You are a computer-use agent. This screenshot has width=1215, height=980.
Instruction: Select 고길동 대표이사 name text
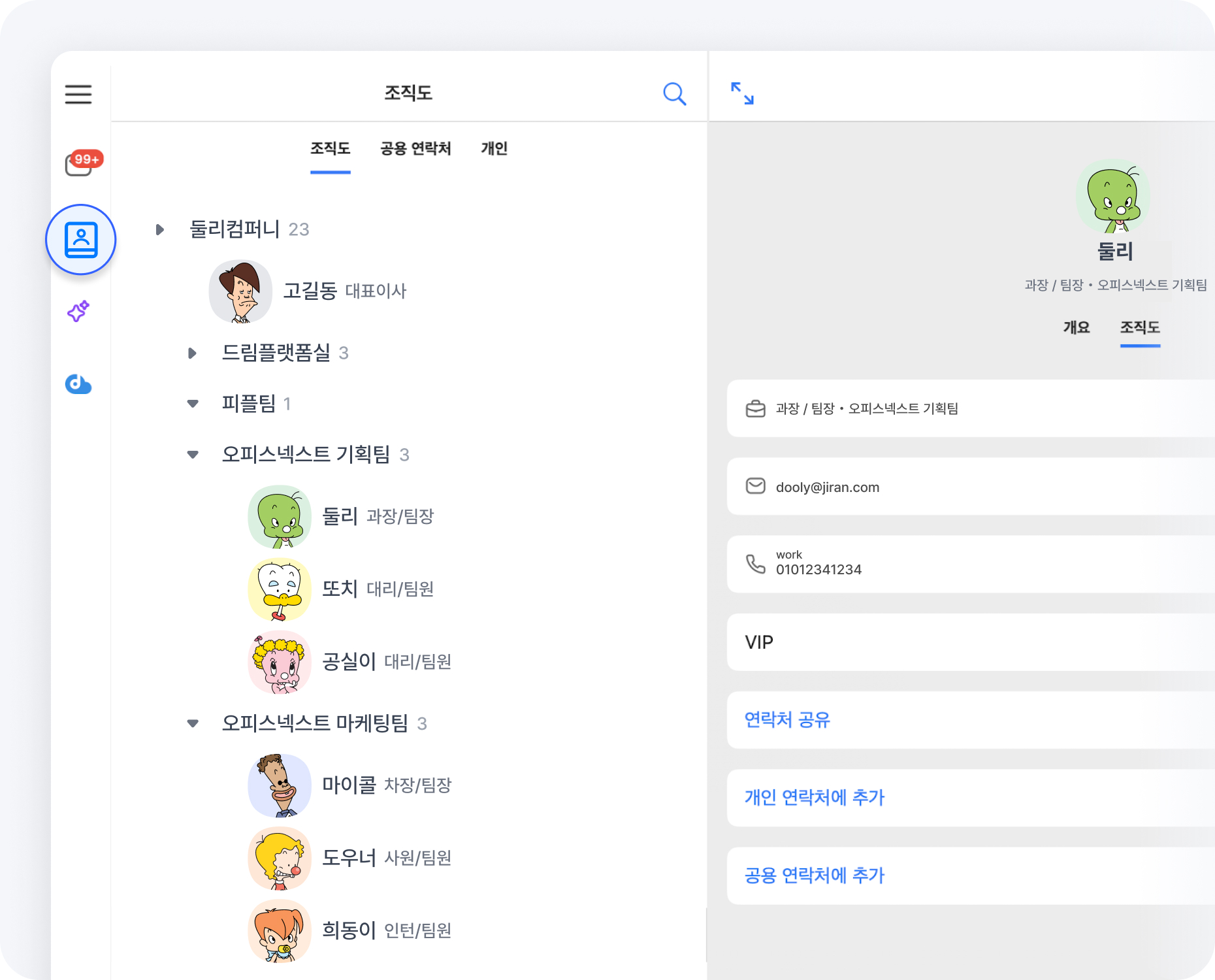pyautogui.click(x=345, y=291)
